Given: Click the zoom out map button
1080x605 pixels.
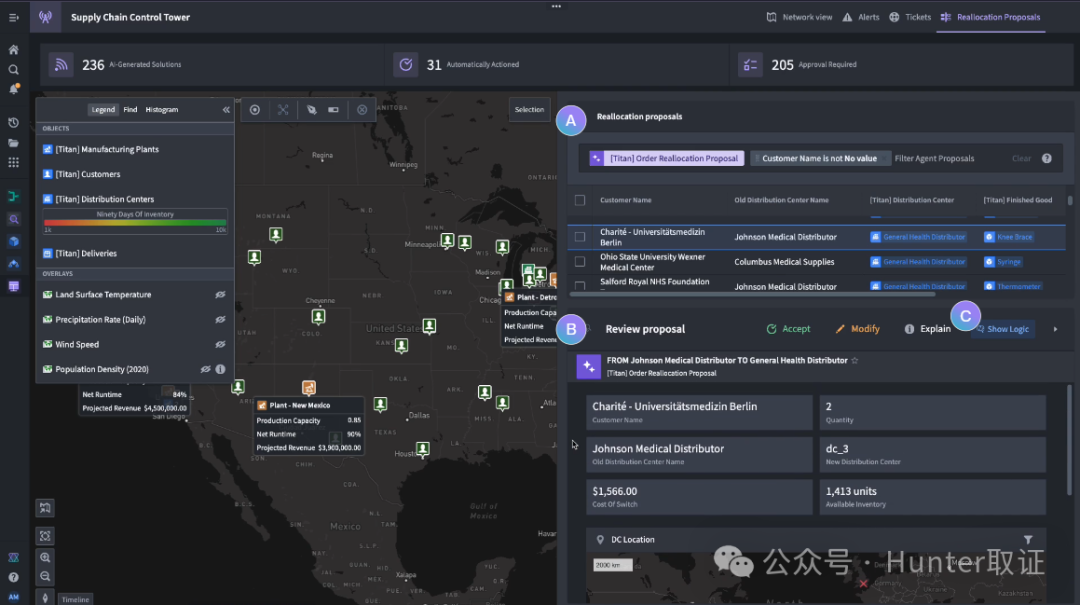Looking at the screenshot, I should (x=45, y=576).
